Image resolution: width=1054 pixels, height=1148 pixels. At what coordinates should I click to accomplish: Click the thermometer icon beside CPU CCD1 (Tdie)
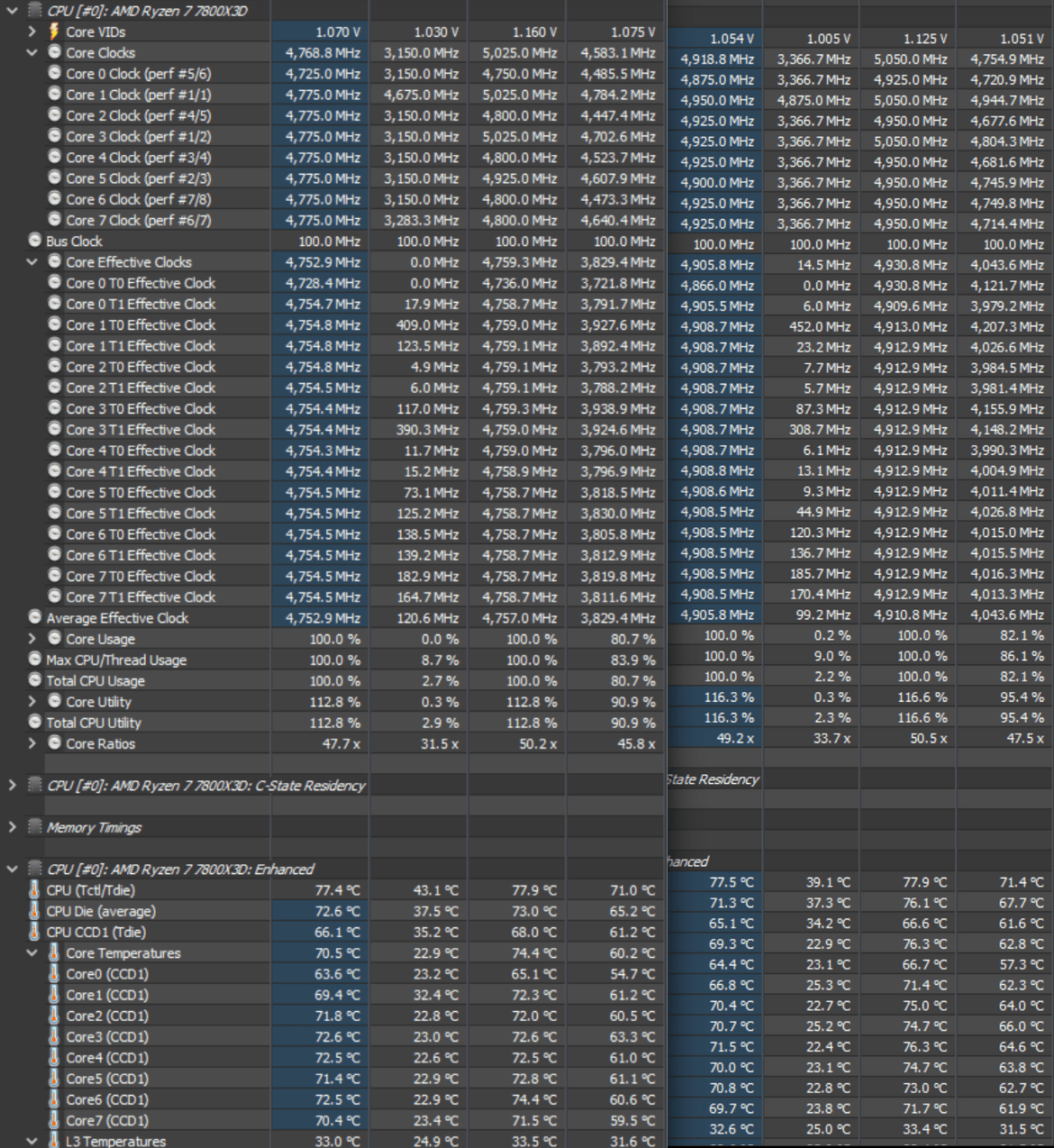[35, 932]
